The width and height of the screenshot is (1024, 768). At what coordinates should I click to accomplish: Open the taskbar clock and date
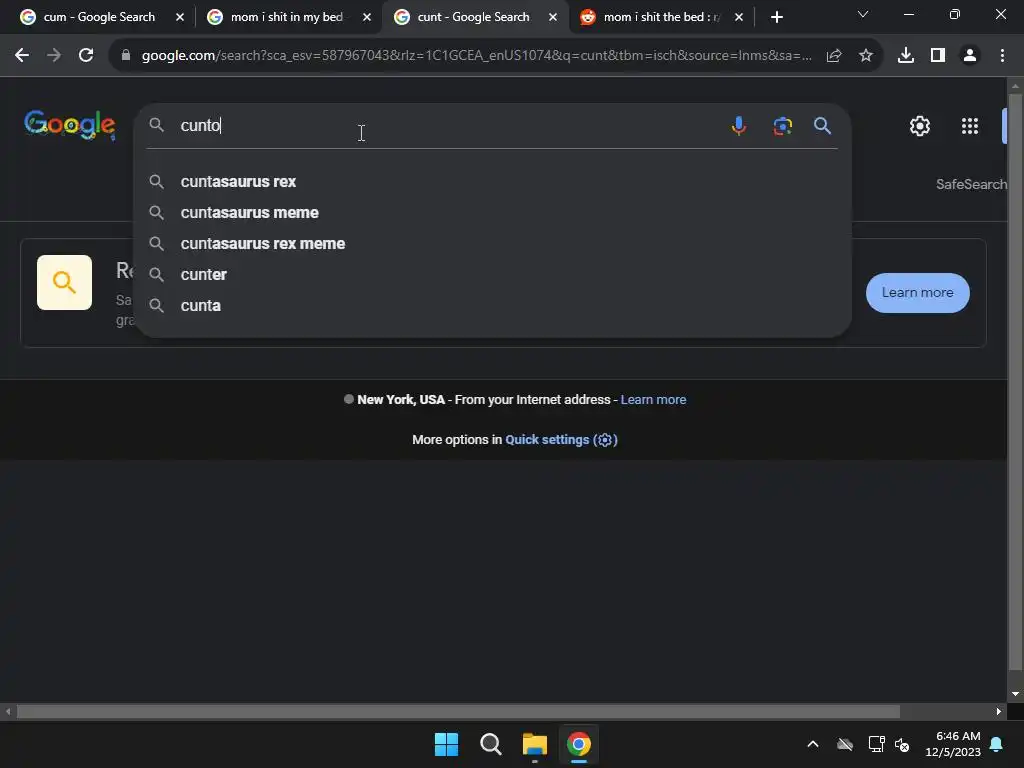953,744
